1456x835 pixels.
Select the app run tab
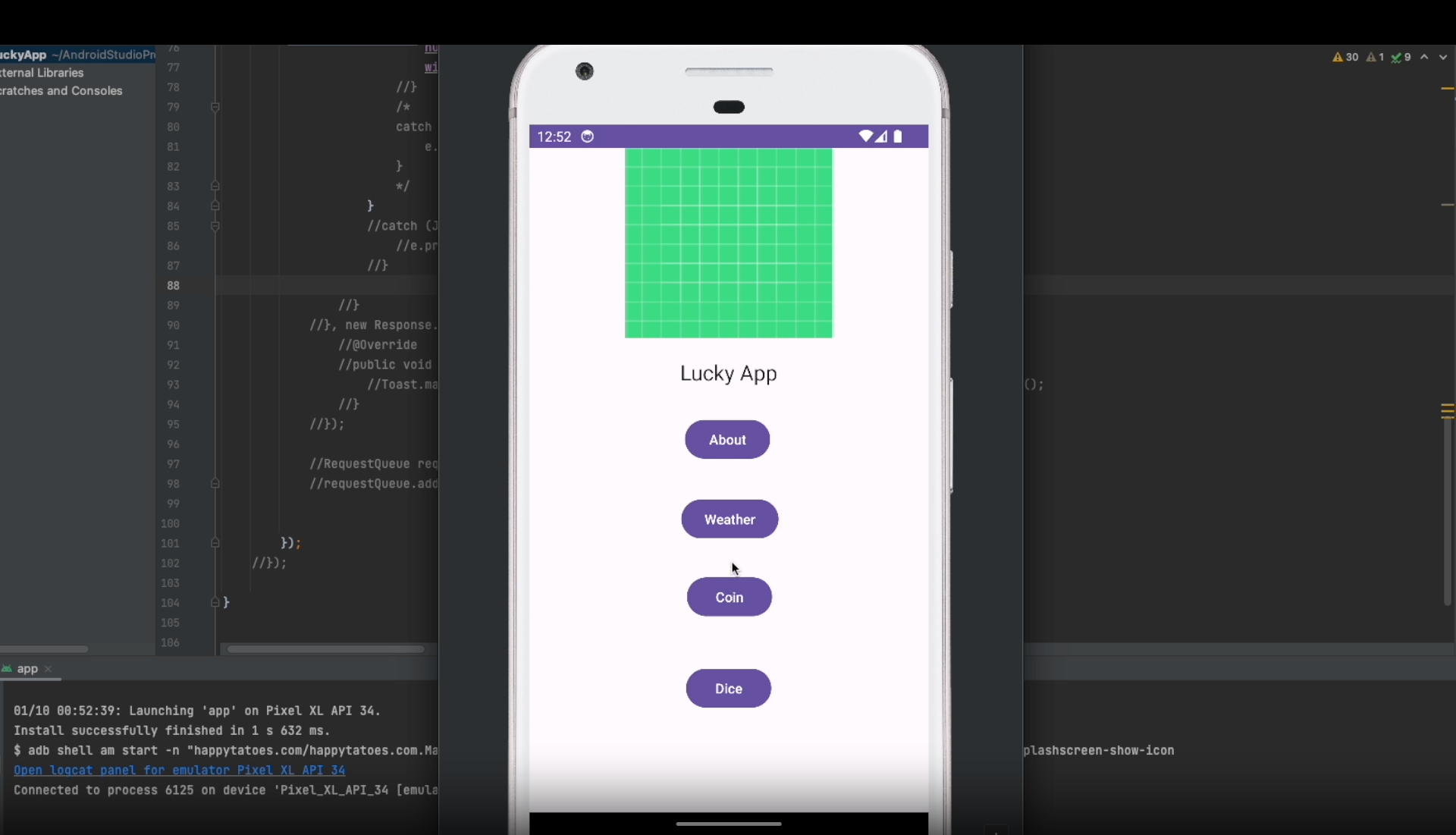point(27,669)
